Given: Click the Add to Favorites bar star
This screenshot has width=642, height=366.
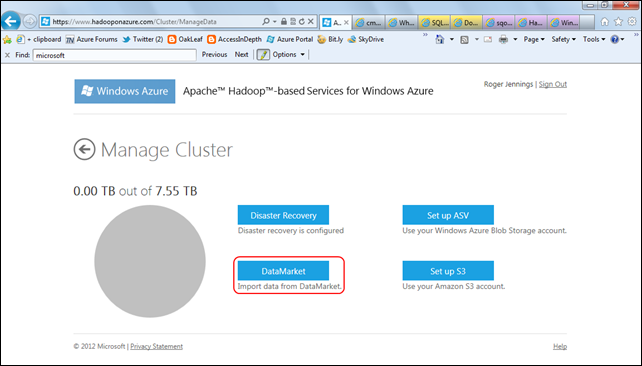Looking at the screenshot, I should [x=7, y=39].
